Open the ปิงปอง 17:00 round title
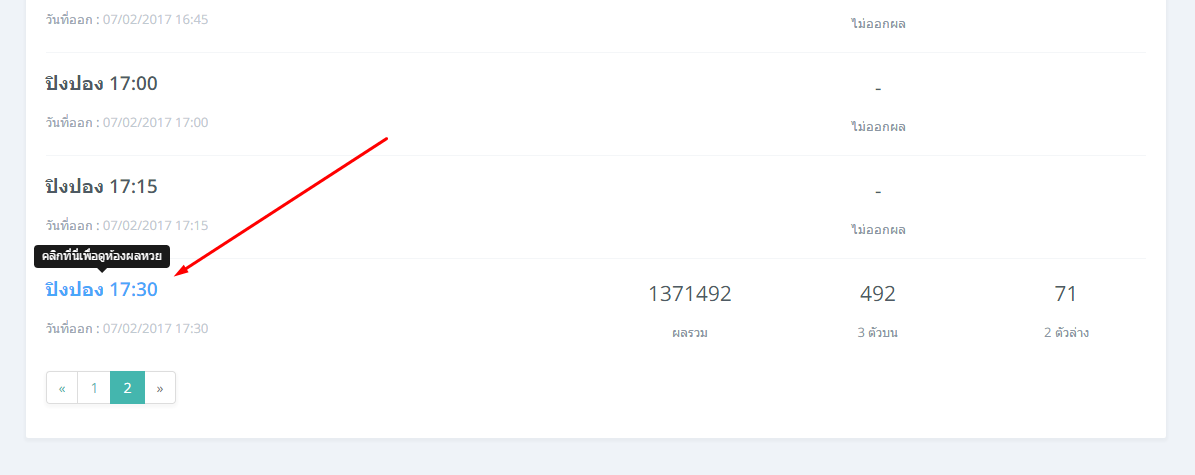 tap(101, 84)
